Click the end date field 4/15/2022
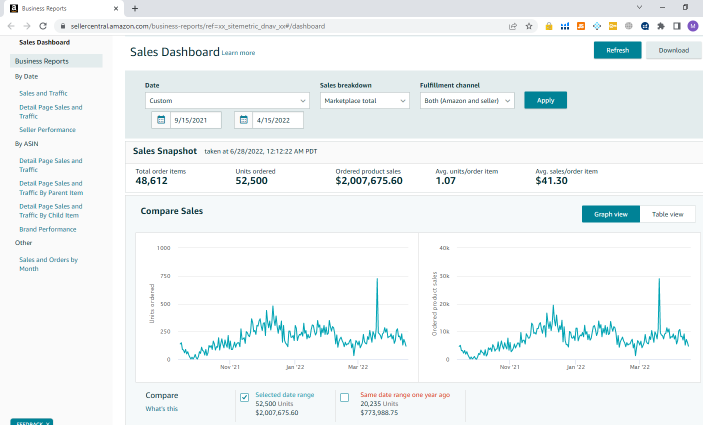This screenshot has width=703, height=425. click(x=278, y=120)
